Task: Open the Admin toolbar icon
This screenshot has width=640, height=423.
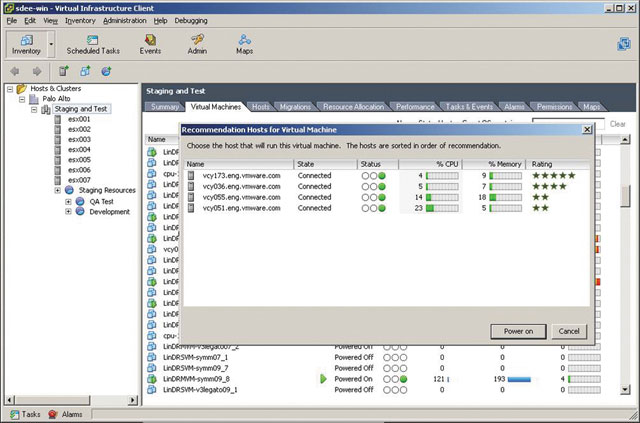Action: pos(197,45)
